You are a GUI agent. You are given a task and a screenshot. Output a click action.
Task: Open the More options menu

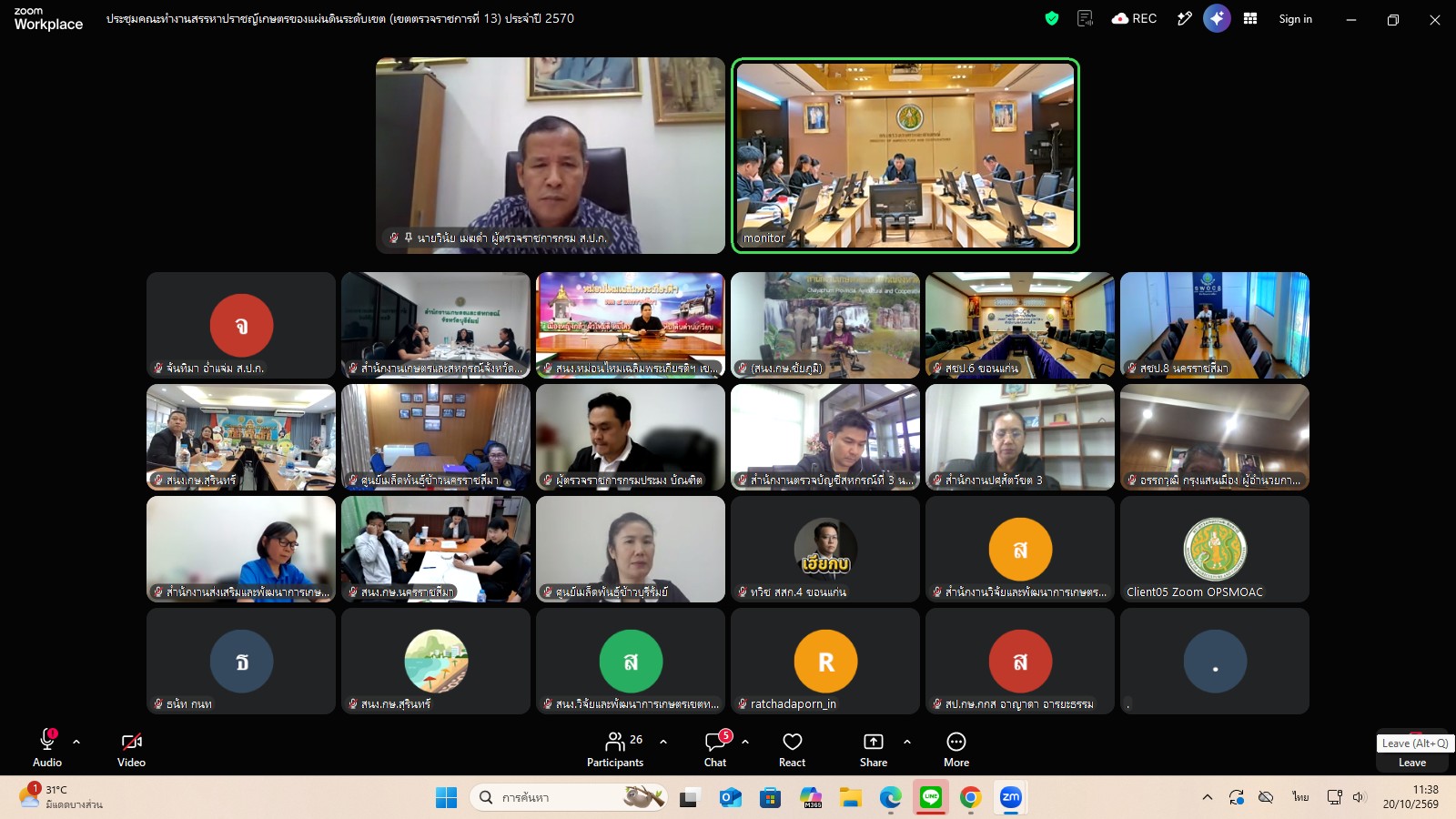tap(956, 749)
